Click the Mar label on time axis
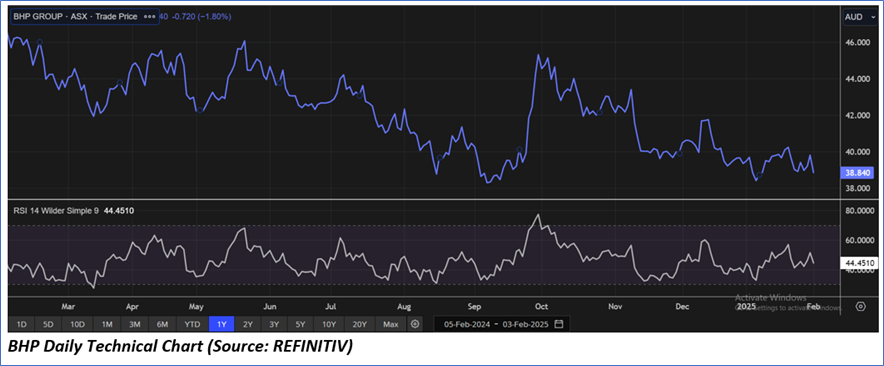Viewport: 884px width, 366px height. [x=68, y=307]
